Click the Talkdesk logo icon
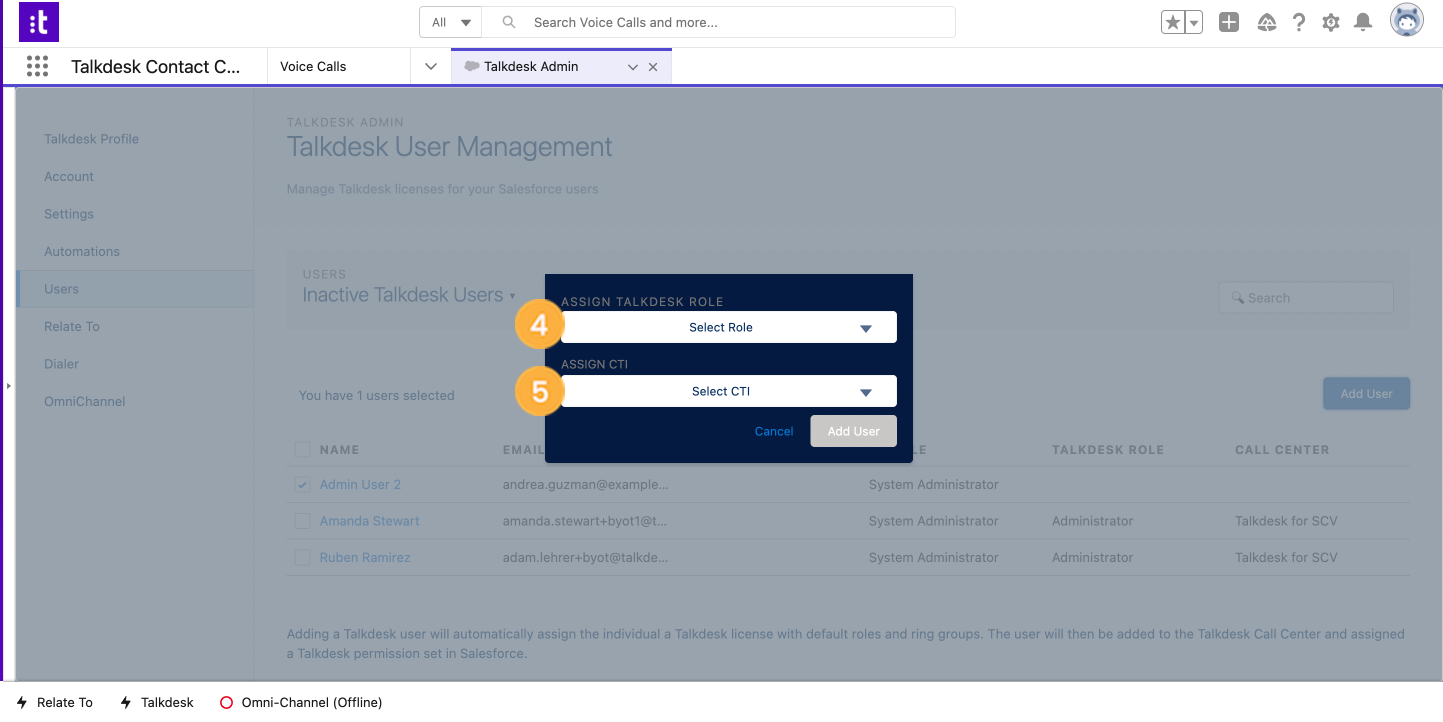1443x722 pixels. tap(39, 22)
